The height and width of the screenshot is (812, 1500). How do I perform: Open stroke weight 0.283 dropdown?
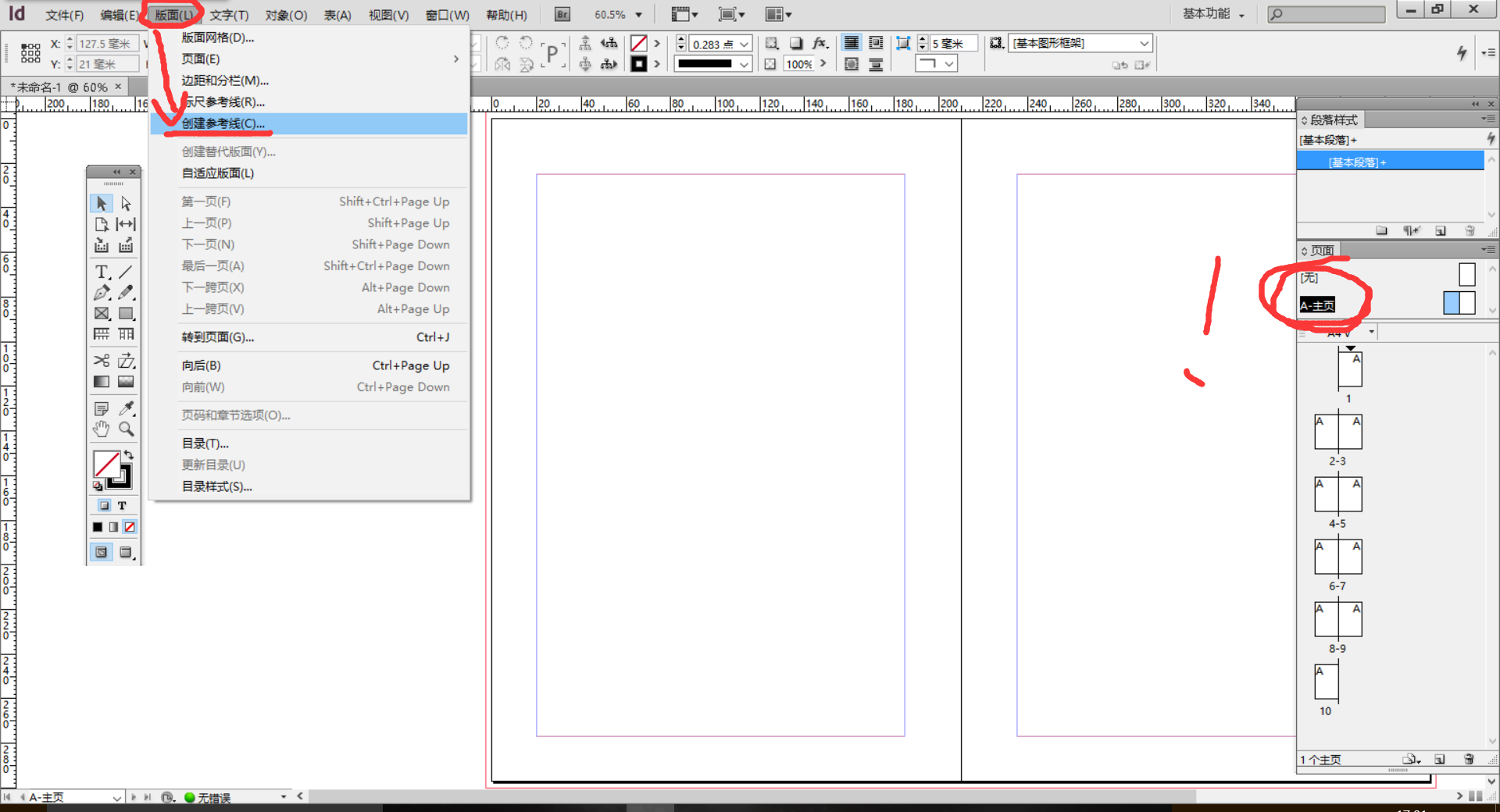click(745, 44)
